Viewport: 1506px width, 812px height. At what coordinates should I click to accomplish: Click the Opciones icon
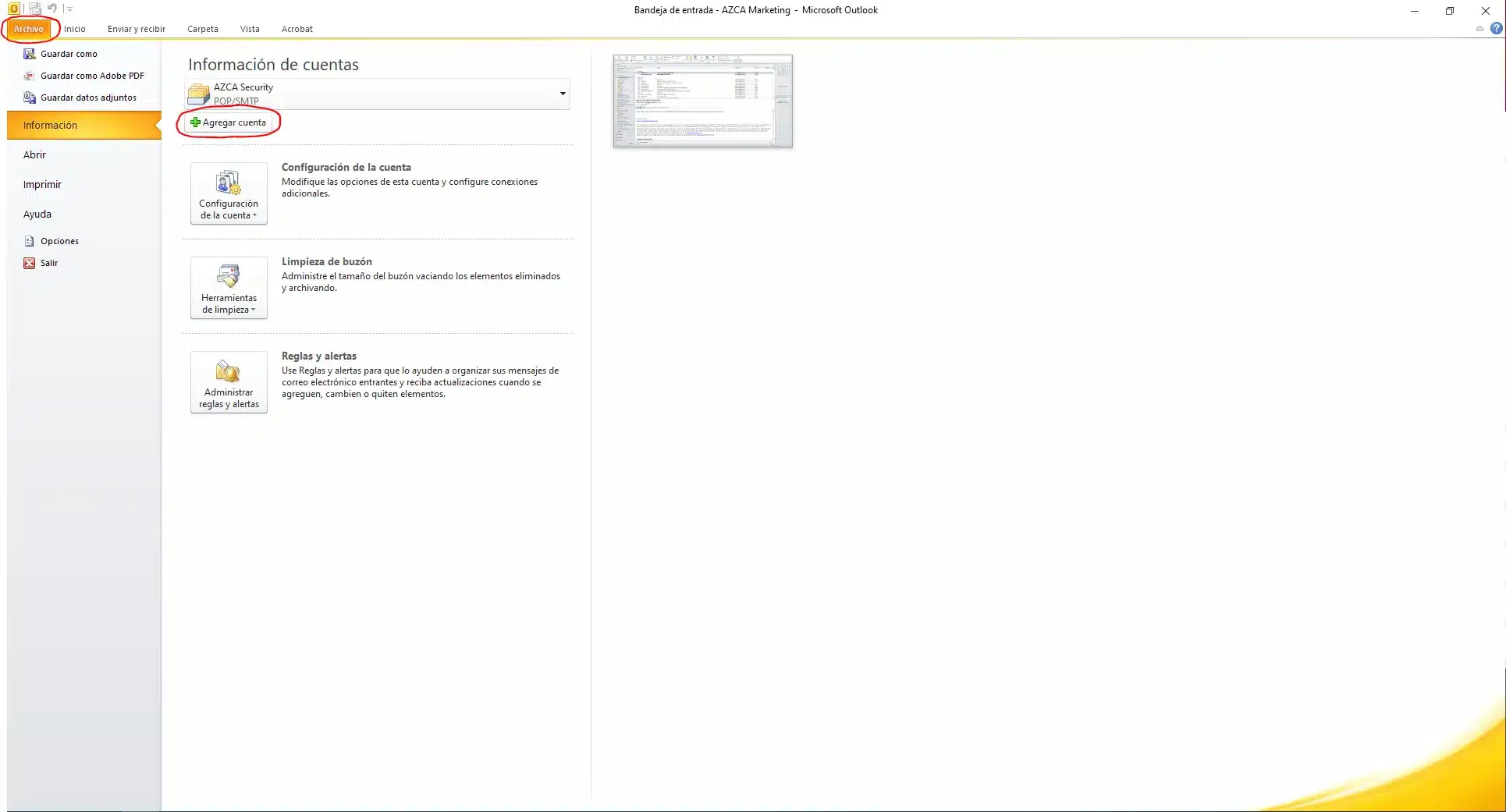pos(30,241)
